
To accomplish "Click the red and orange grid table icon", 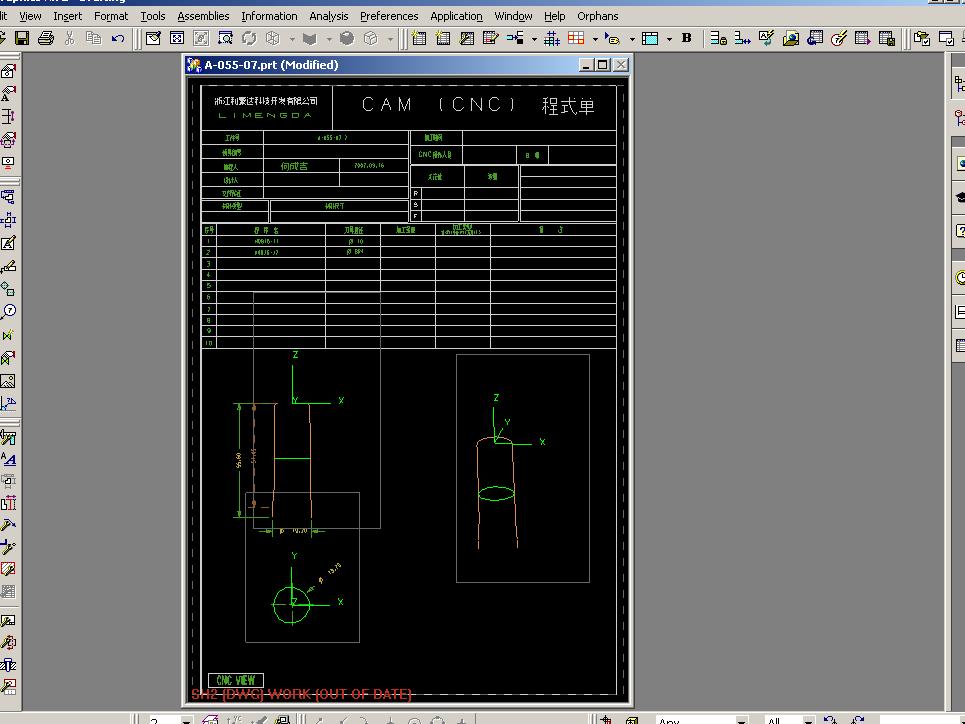I will click(576, 39).
